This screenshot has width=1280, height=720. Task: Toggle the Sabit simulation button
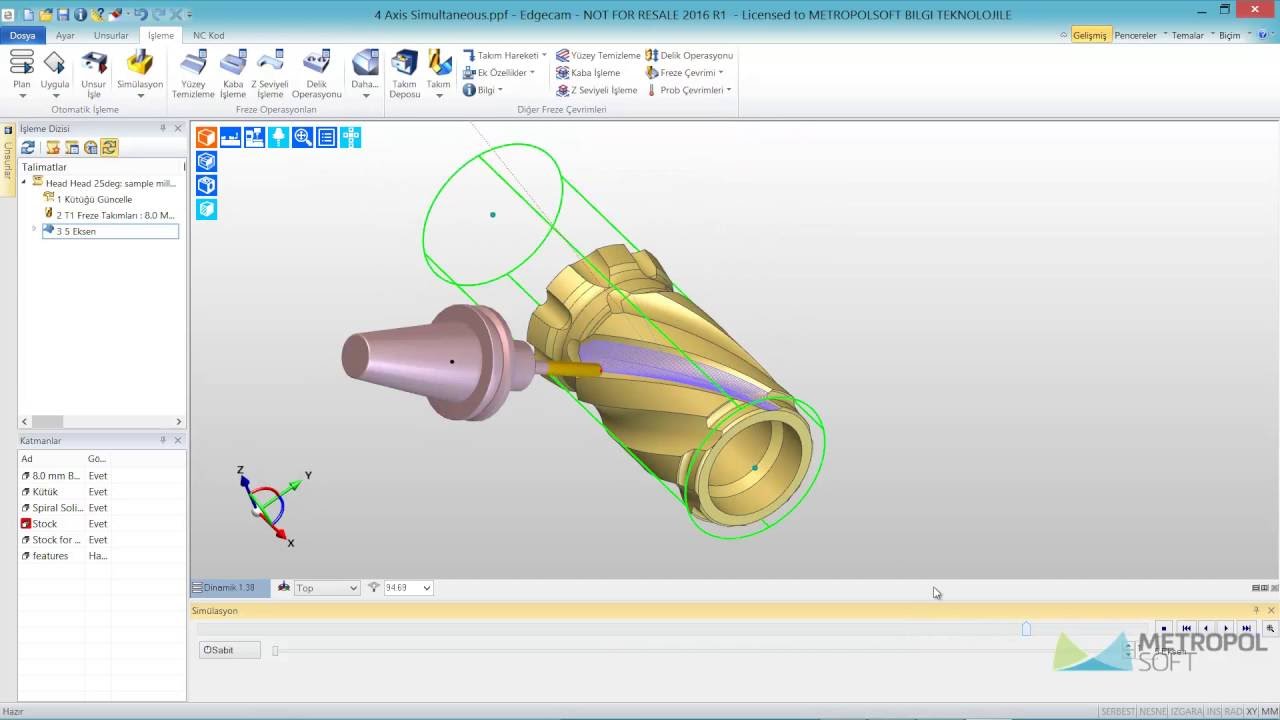229,650
